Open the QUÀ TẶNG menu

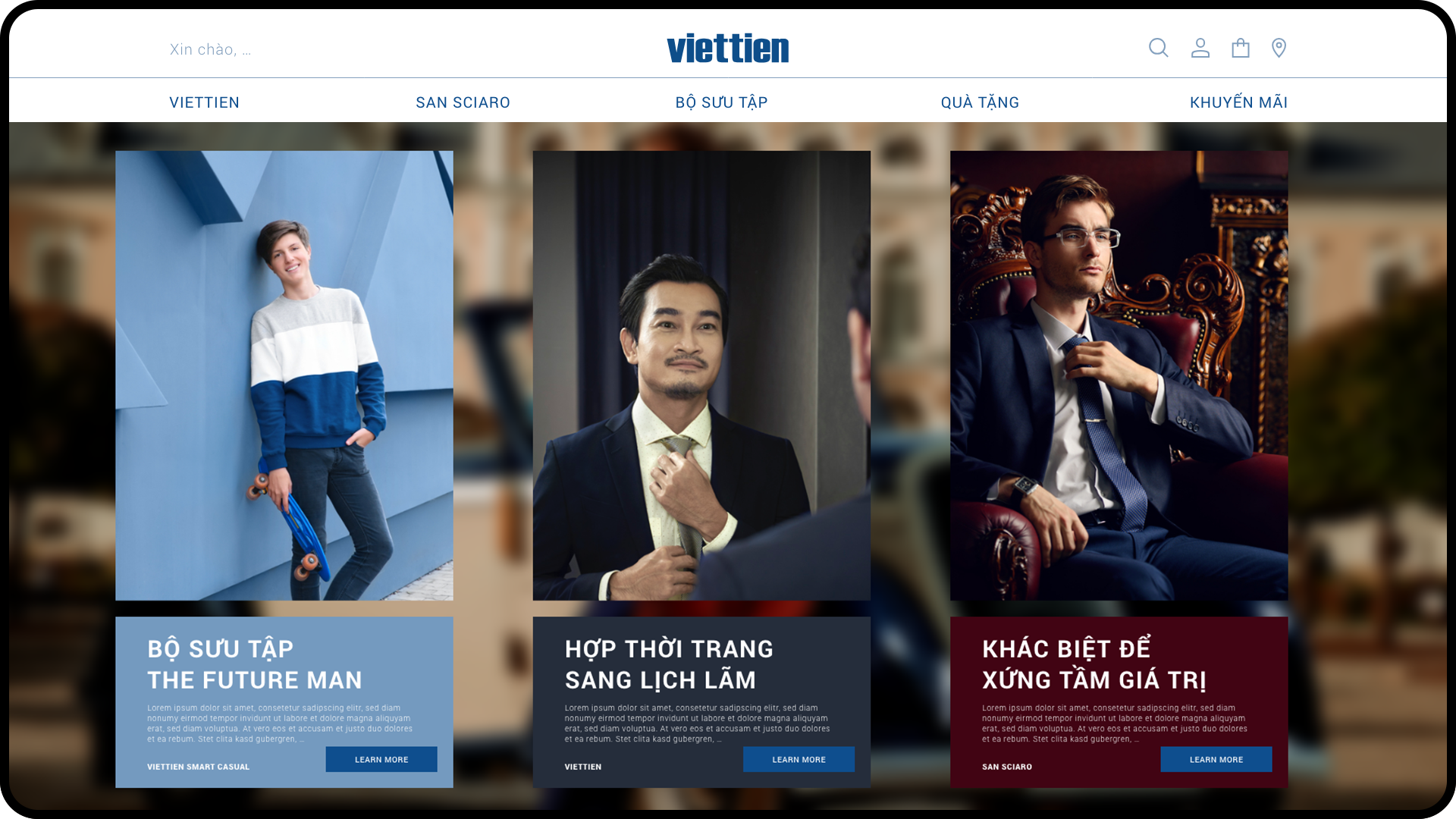tap(980, 102)
